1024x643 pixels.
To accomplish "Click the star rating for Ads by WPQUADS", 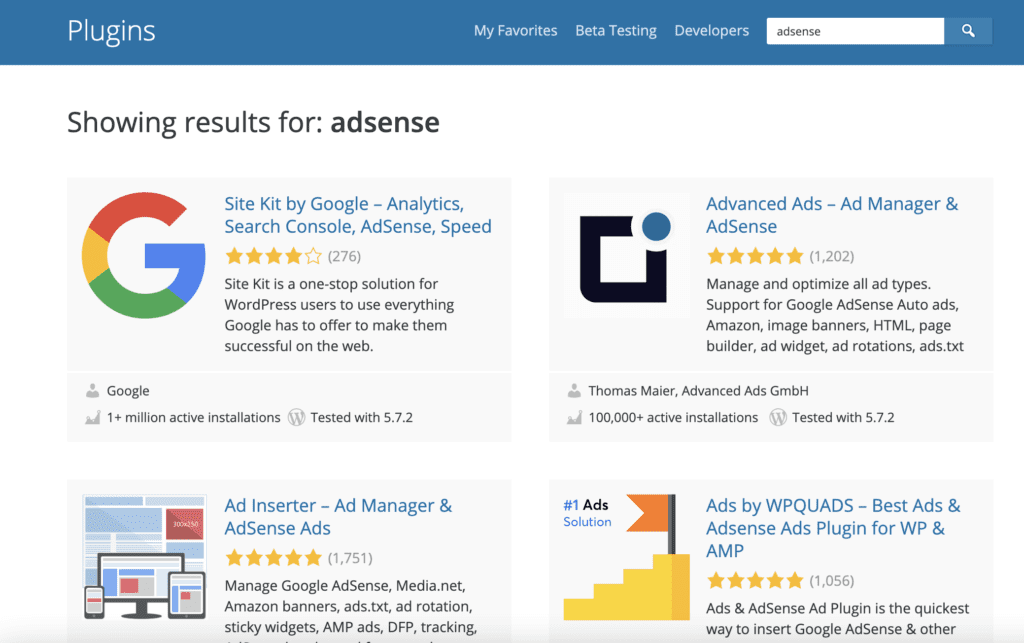I will click(x=755, y=580).
